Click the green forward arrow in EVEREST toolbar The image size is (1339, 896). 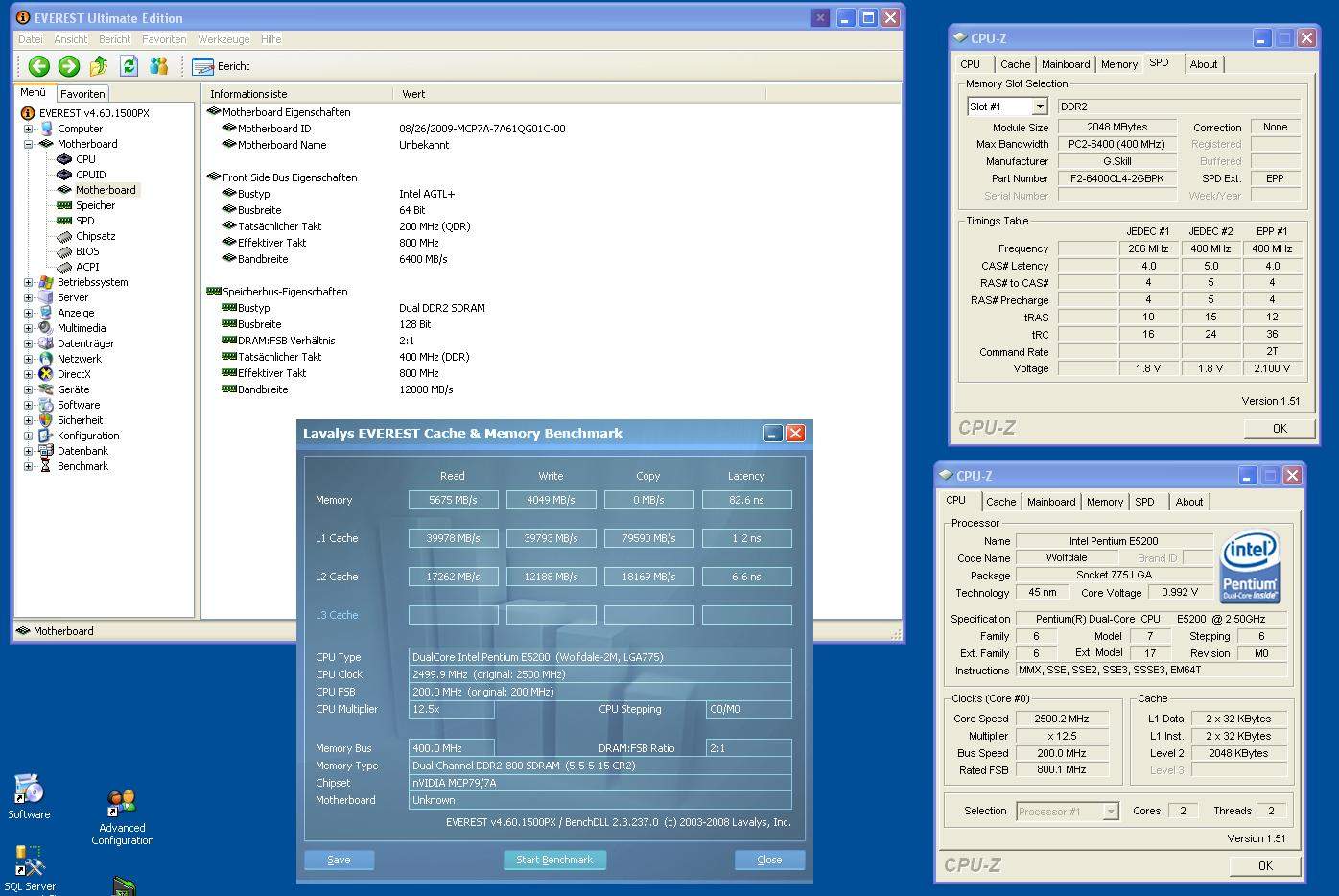pos(68,65)
